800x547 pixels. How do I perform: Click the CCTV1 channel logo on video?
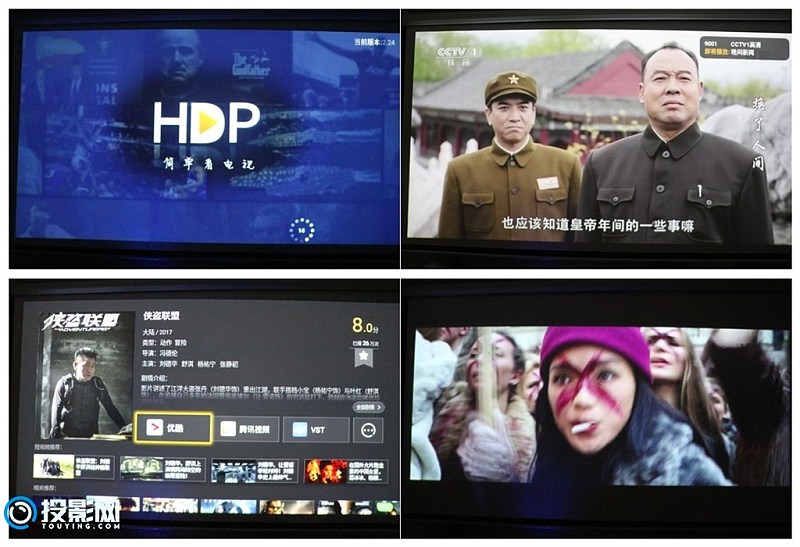pyautogui.click(x=459, y=55)
